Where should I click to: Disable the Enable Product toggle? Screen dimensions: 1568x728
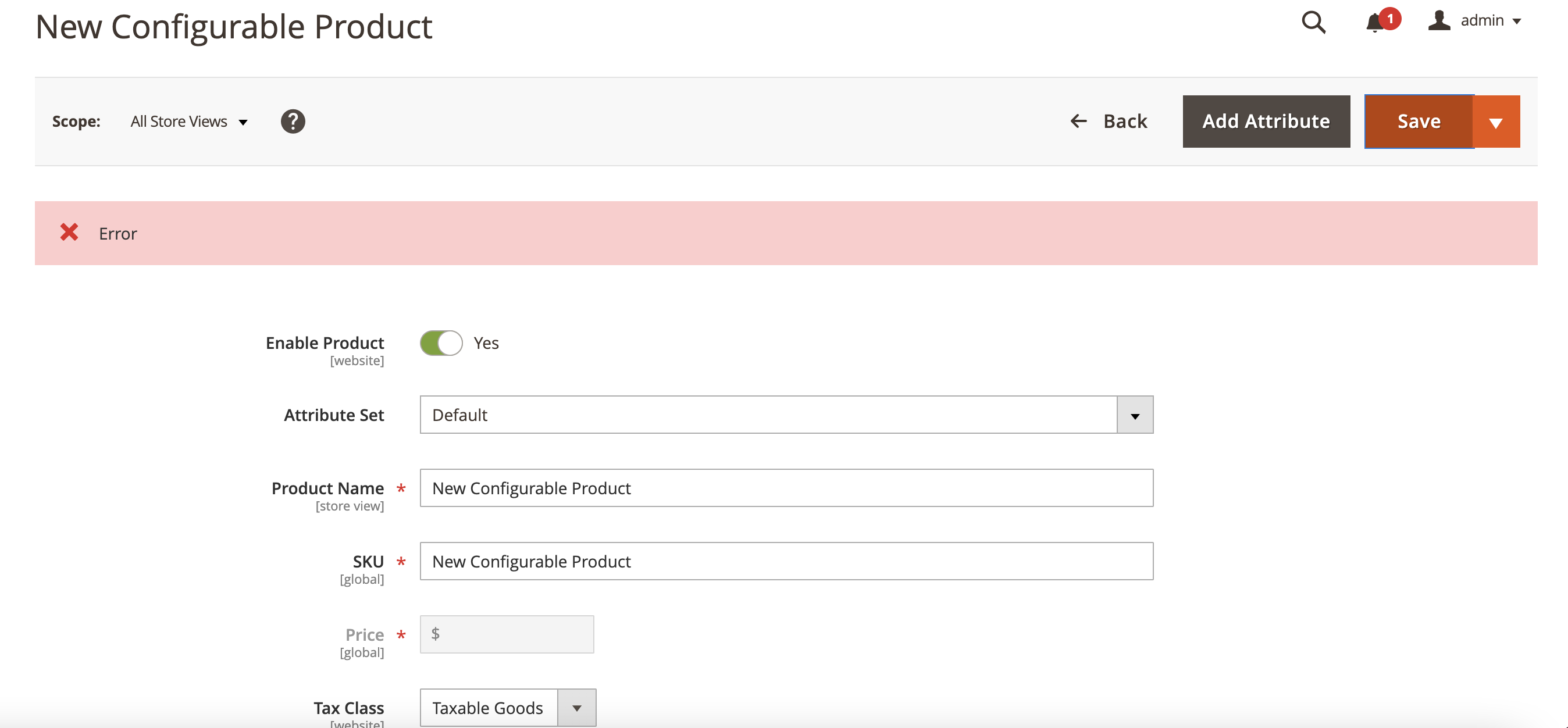tap(441, 342)
